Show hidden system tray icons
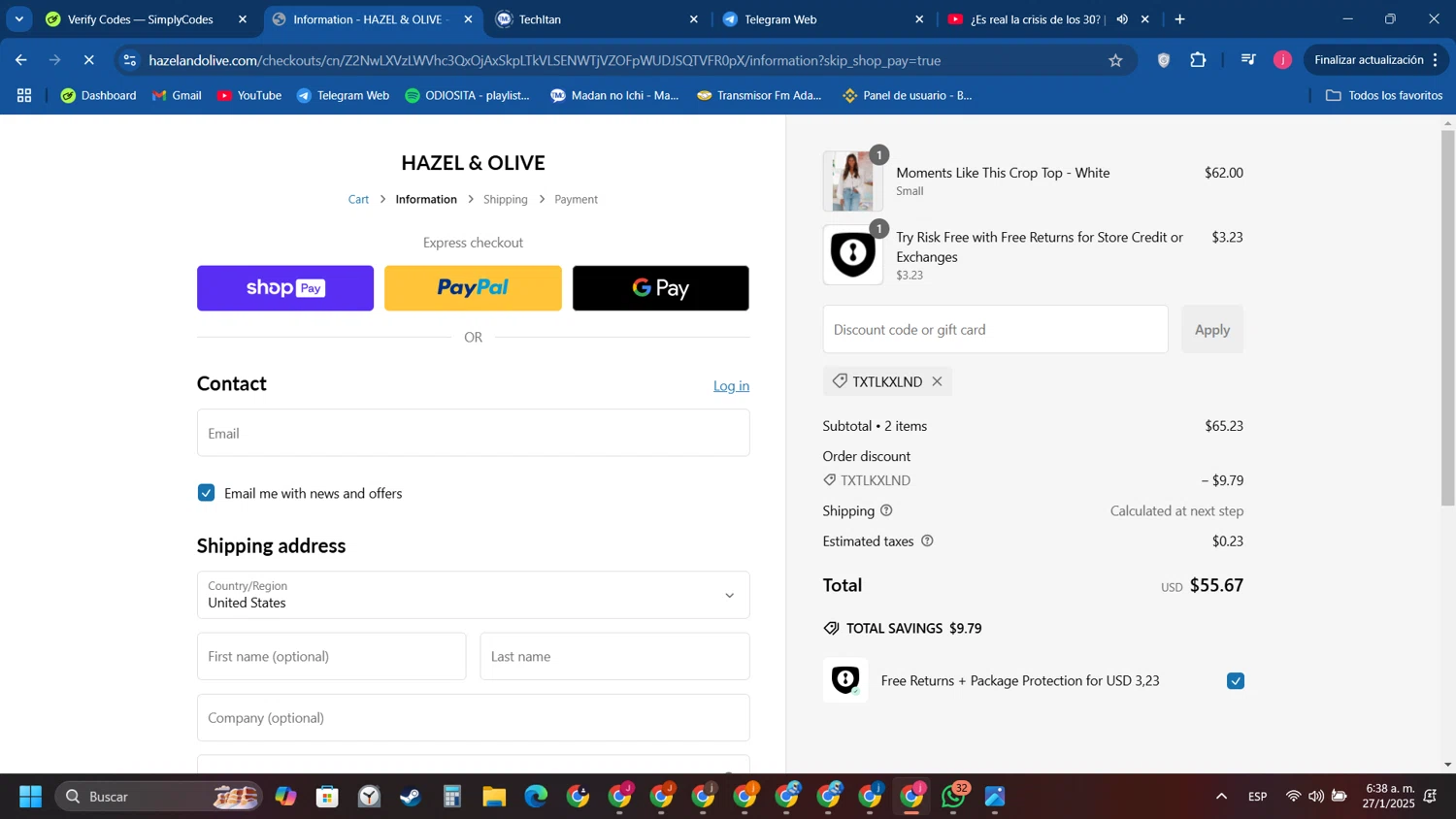The width and height of the screenshot is (1456, 819). tap(1221, 797)
